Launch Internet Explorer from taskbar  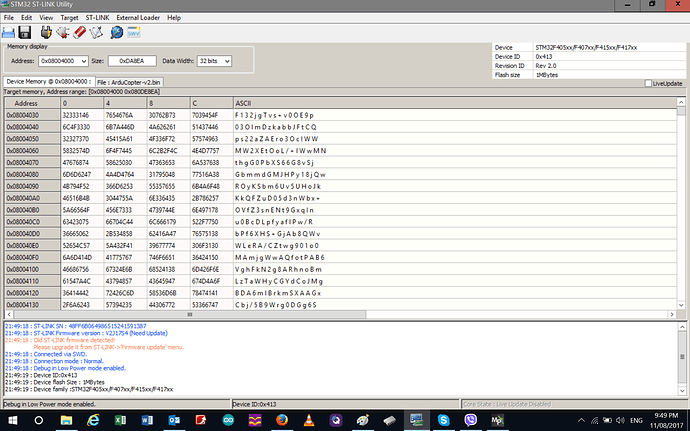point(93,420)
